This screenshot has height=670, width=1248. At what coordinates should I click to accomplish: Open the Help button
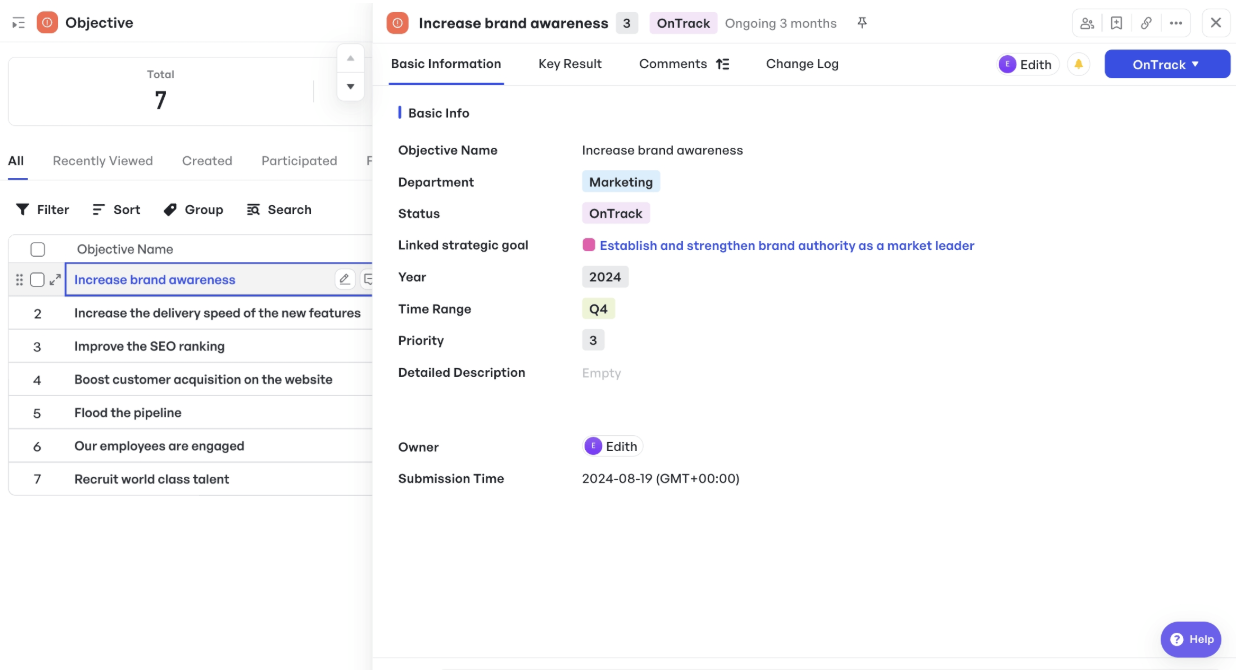point(1191,639)
